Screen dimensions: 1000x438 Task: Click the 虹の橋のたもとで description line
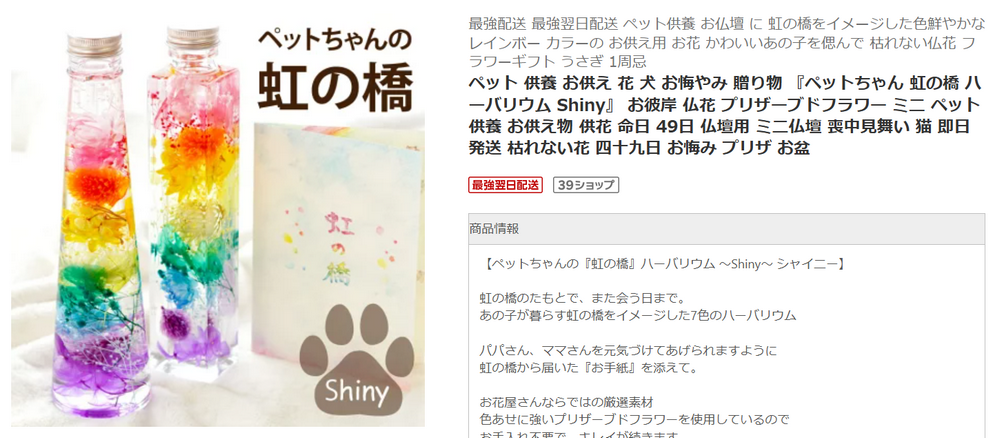click(581, 298)
